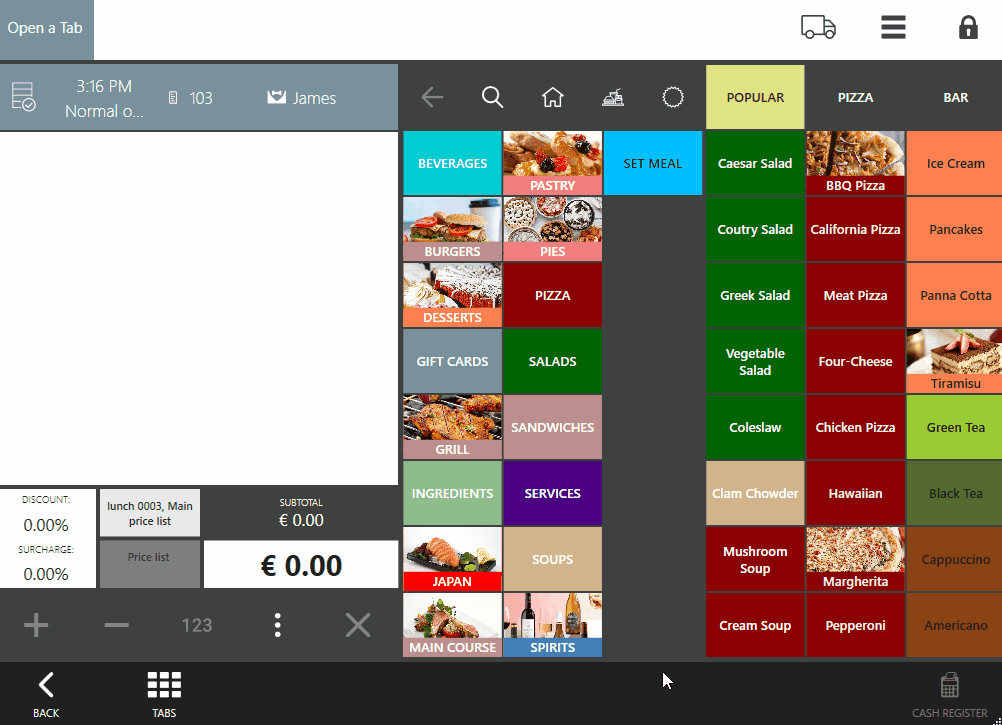Open the Tabs grid view
Viewport: 1002px width, 725px height.
coord(164,693)
